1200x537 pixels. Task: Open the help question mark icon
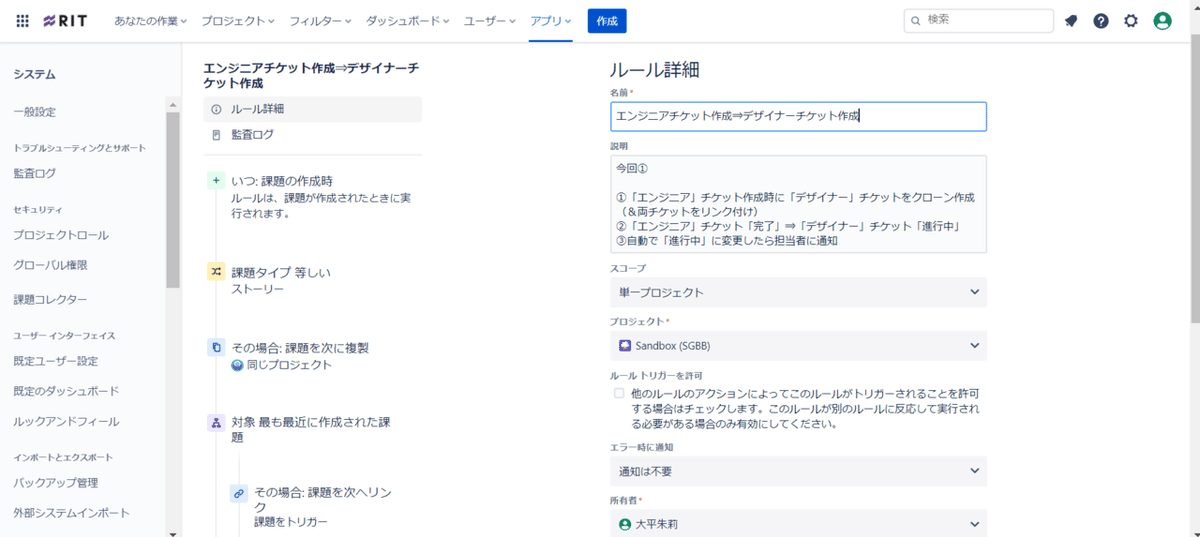(1101, 21)
